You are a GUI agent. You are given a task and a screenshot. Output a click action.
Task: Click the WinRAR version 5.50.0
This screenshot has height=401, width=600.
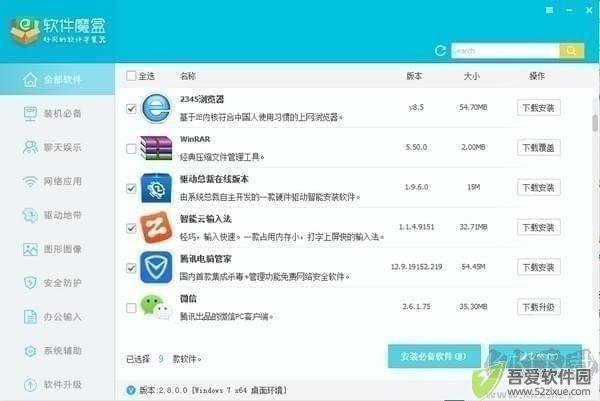pyautogui.click(x=416, y=147)
